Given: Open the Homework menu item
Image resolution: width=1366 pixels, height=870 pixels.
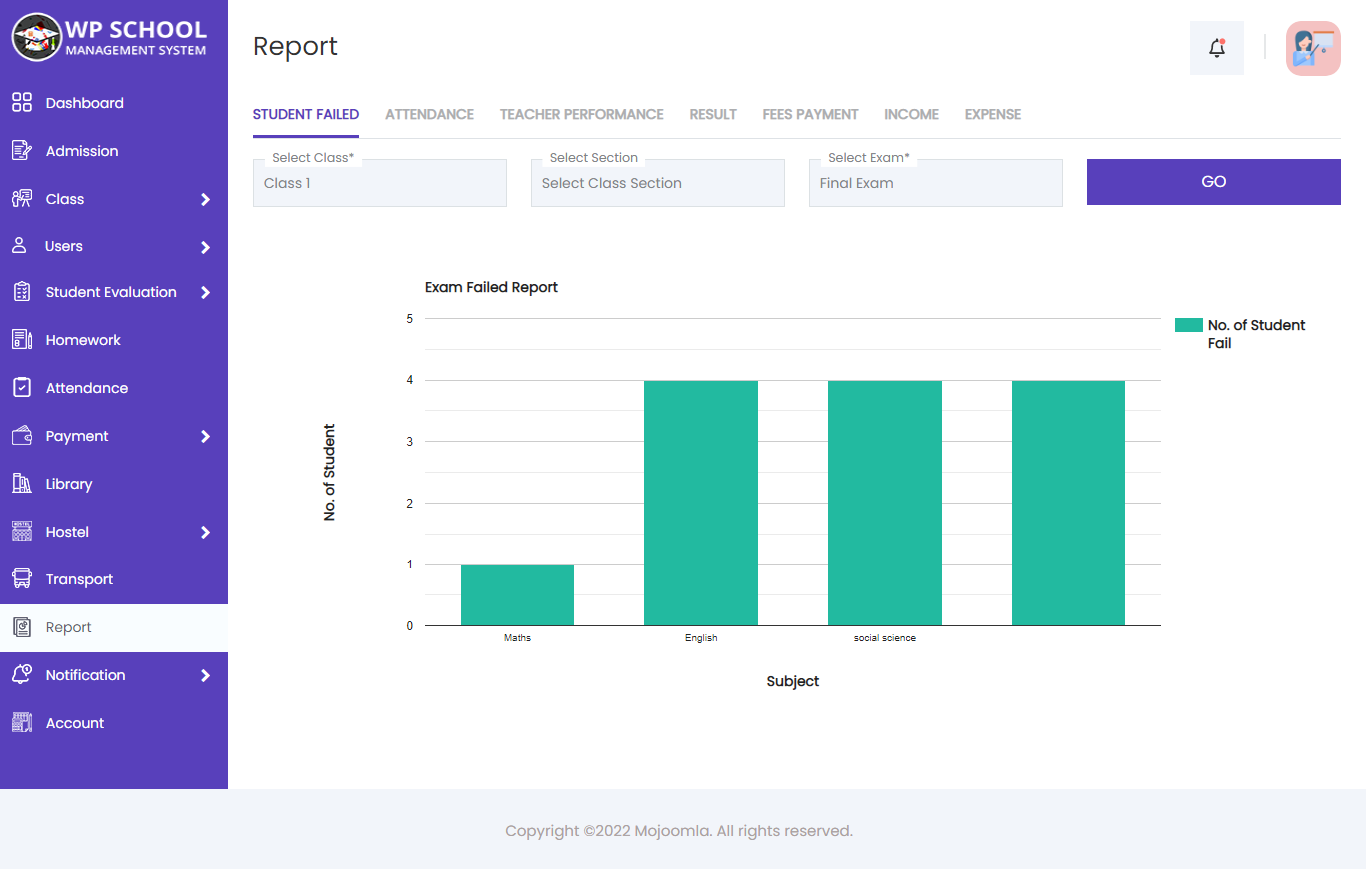Looking at the screenshot, I should pos(114,340).
